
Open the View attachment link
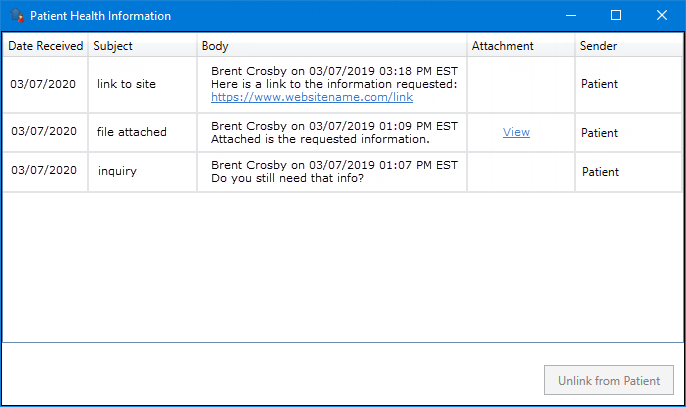click(x=516, y=132)
